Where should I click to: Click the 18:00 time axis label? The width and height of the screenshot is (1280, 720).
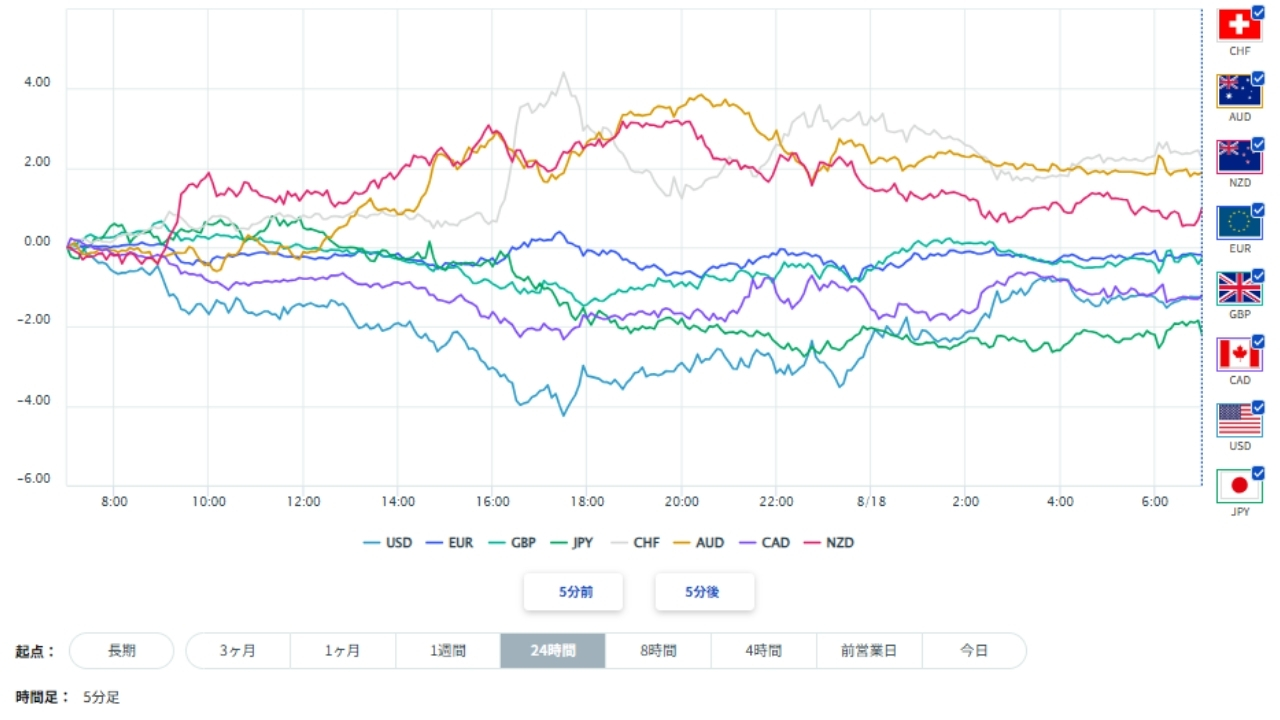(x=587, y=502)
